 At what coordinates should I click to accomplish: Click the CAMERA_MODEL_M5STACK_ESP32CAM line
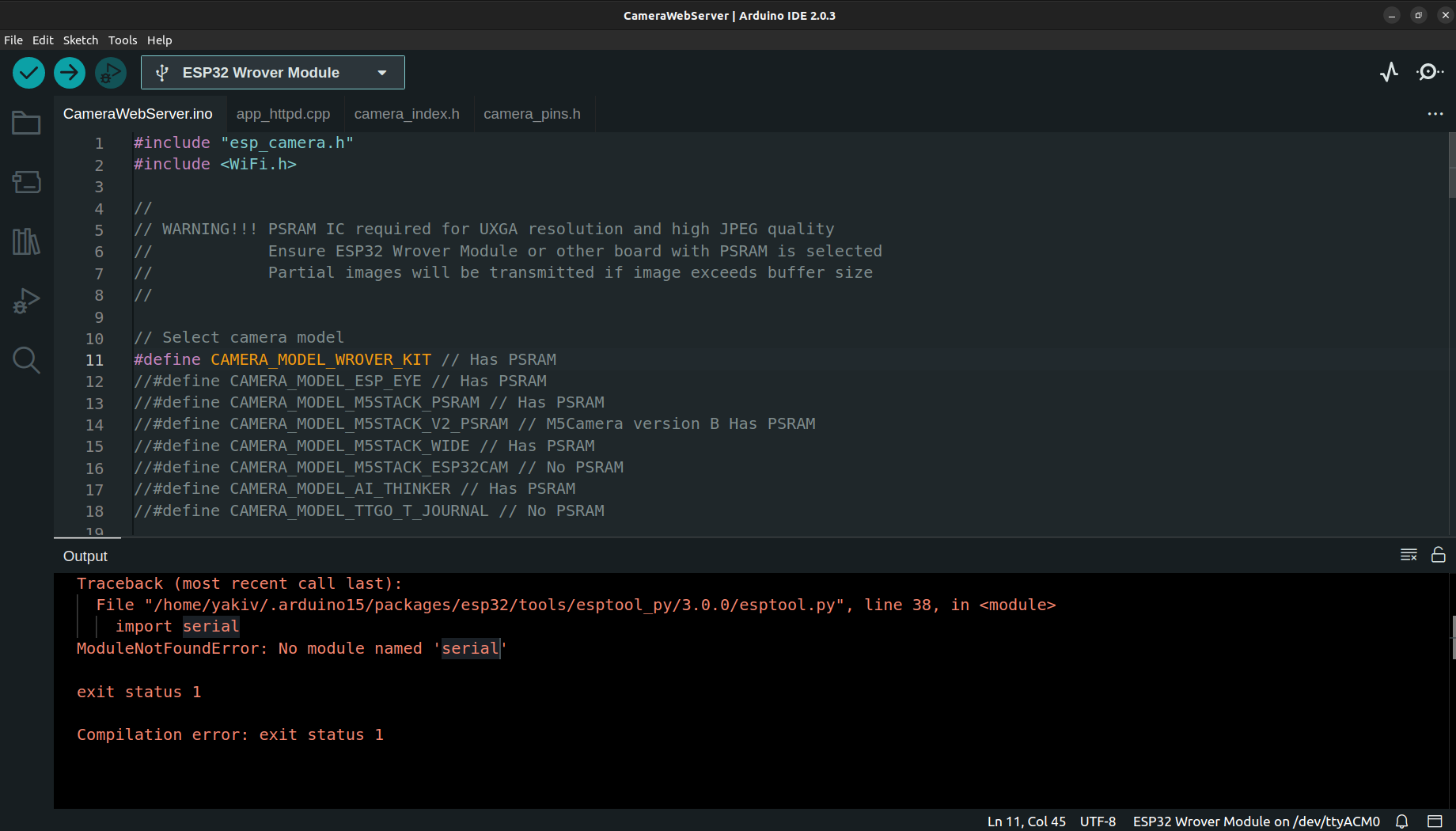(378, 467)
